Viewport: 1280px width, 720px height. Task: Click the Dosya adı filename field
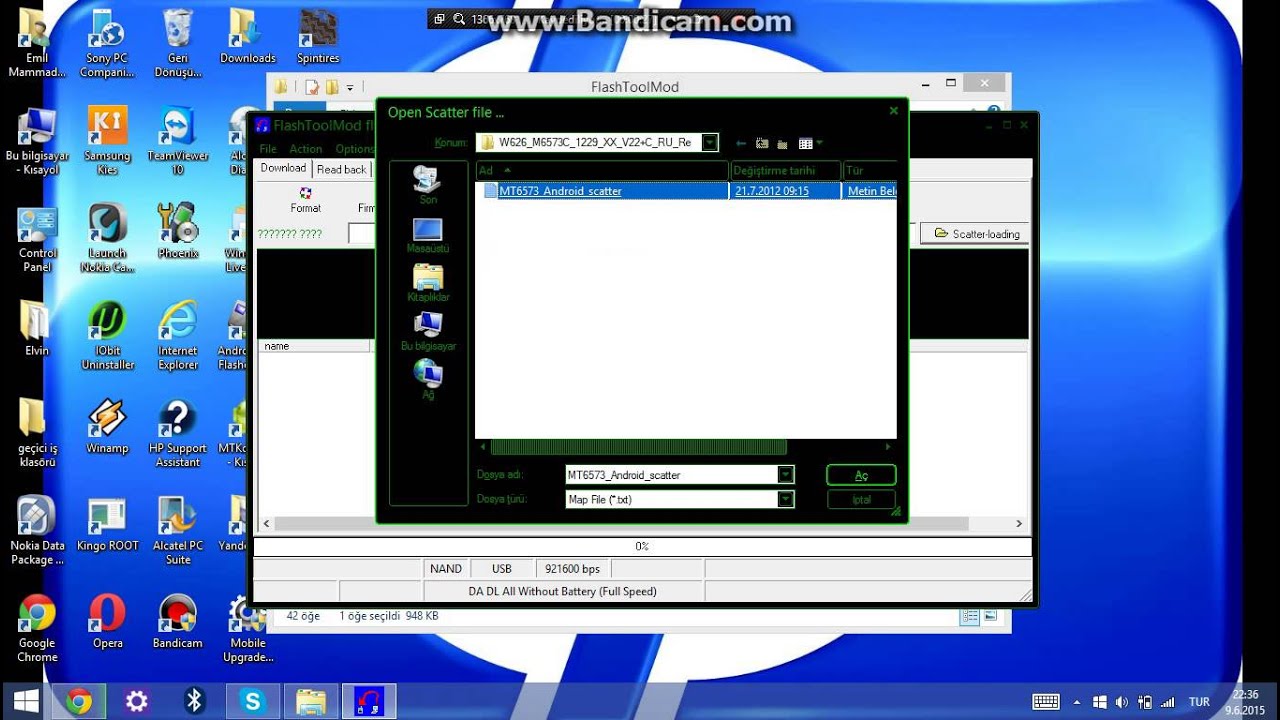[x=671, y=475]
